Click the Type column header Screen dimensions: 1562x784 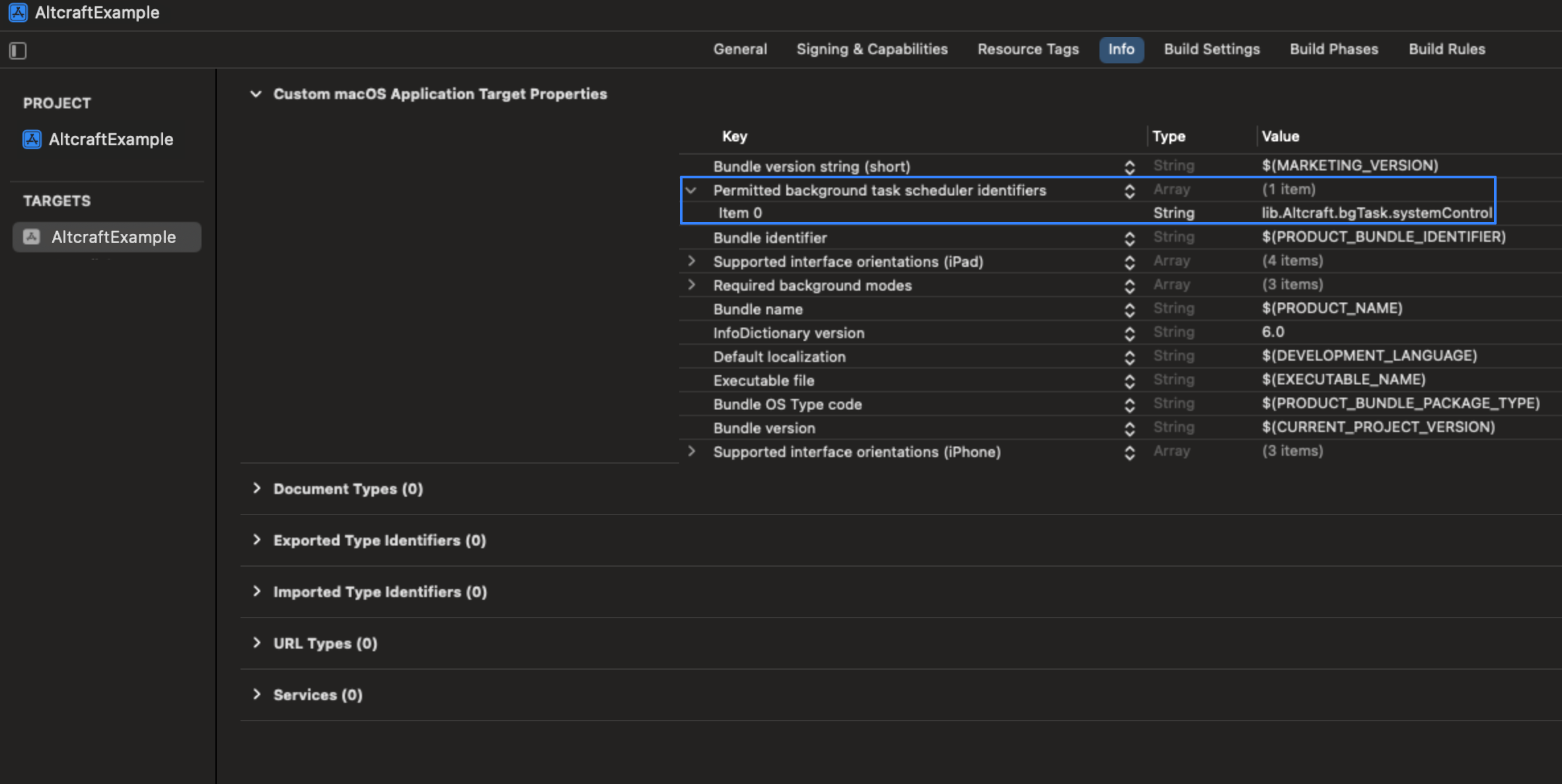[1168, 137]
